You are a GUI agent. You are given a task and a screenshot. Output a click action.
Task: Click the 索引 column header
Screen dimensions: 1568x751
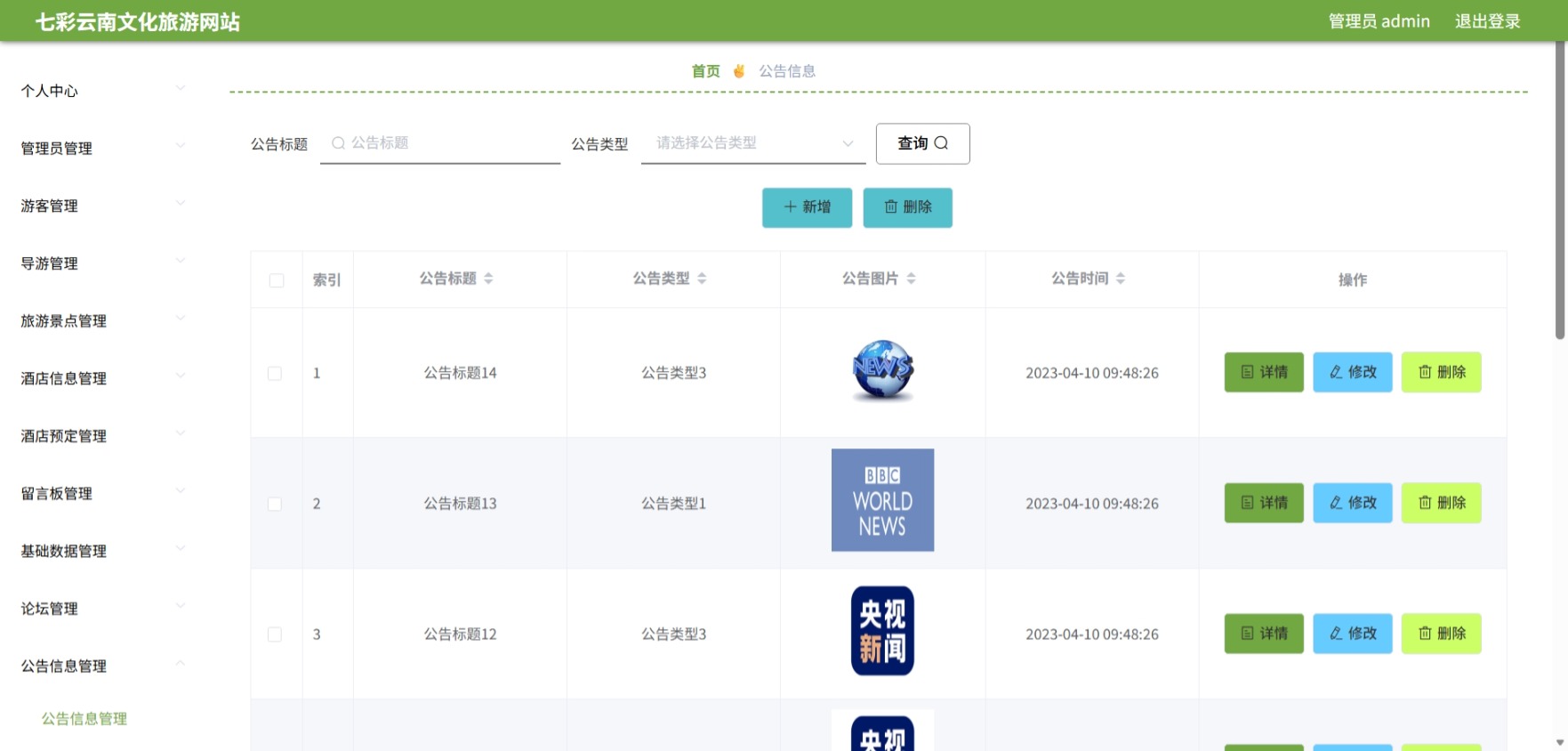[x=327, y=280]
